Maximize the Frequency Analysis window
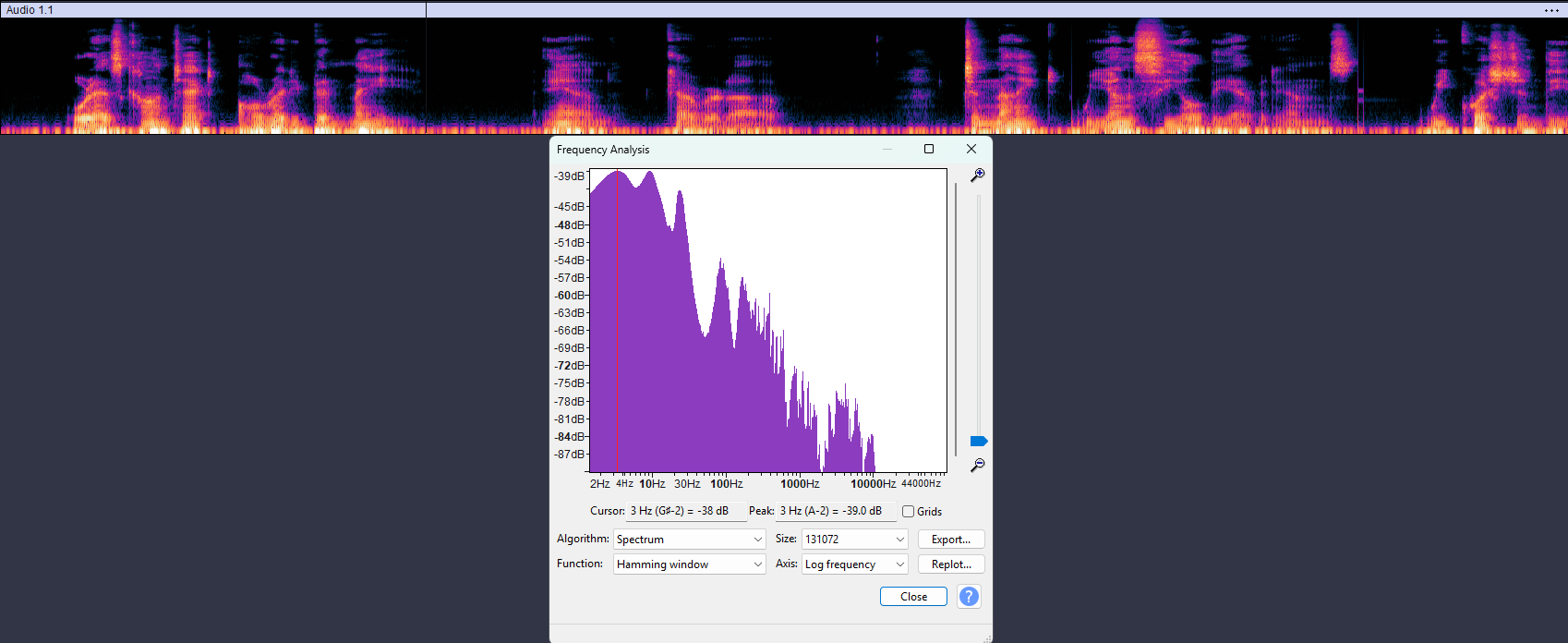The height and width of the screenshot is (643, 1568). pos(929,149)
